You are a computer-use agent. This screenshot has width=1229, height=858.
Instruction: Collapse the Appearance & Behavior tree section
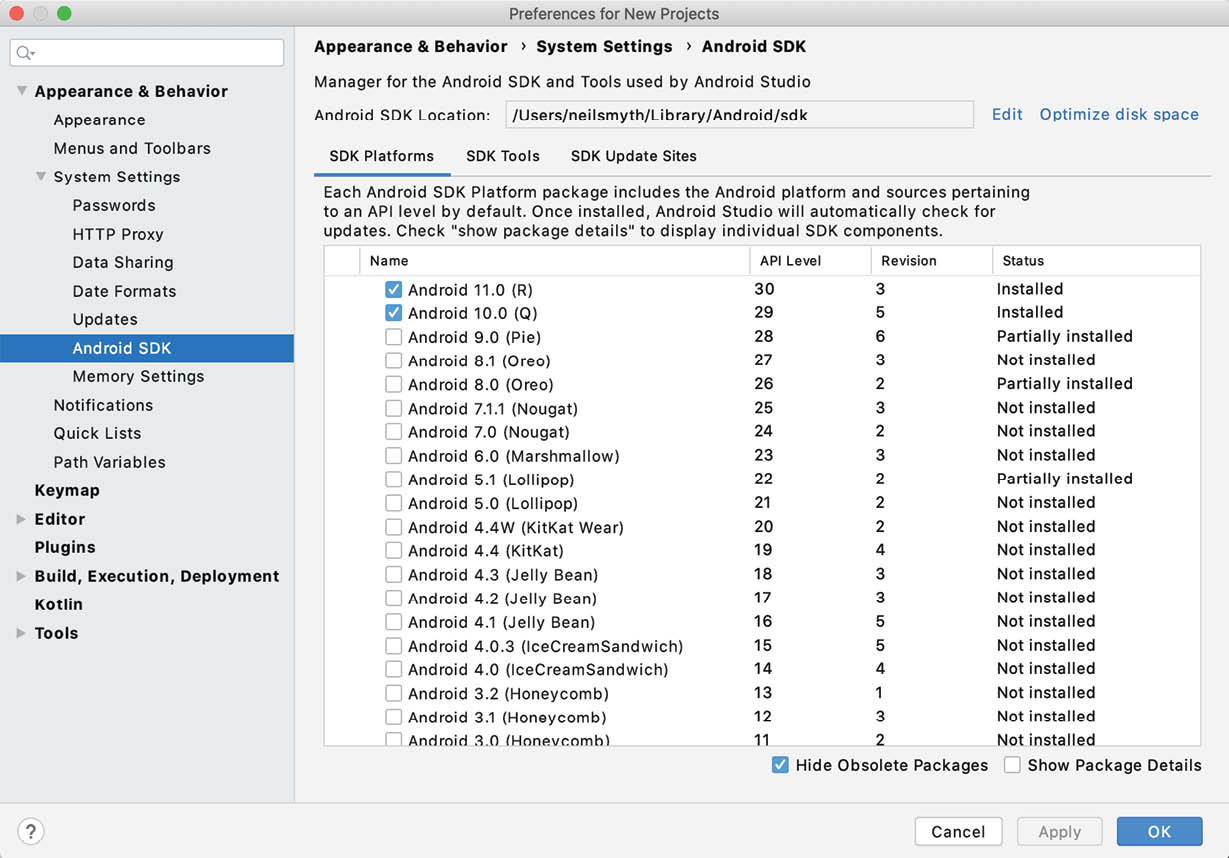(x=22, y=91)
